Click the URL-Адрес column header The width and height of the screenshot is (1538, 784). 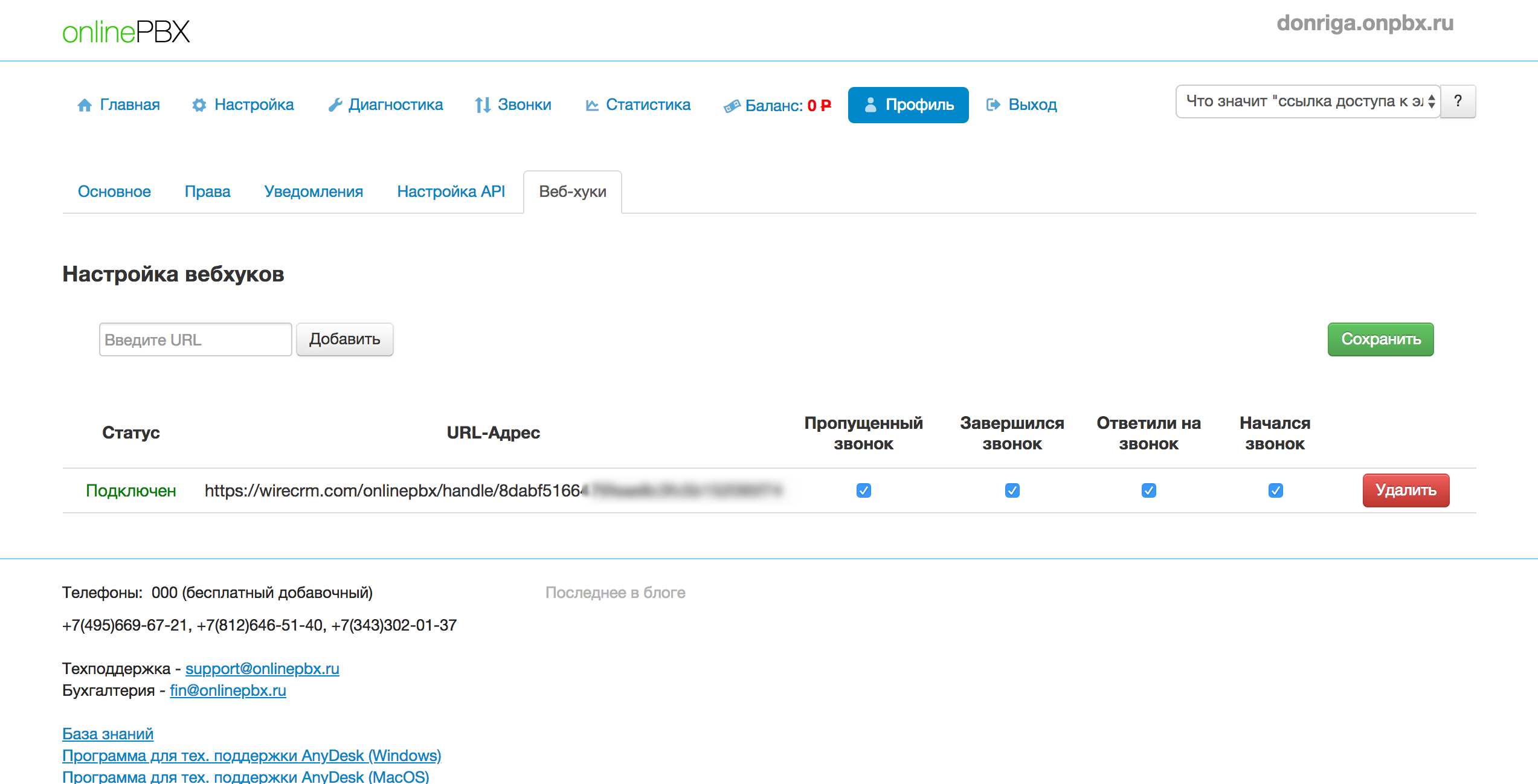click(493, 432)
